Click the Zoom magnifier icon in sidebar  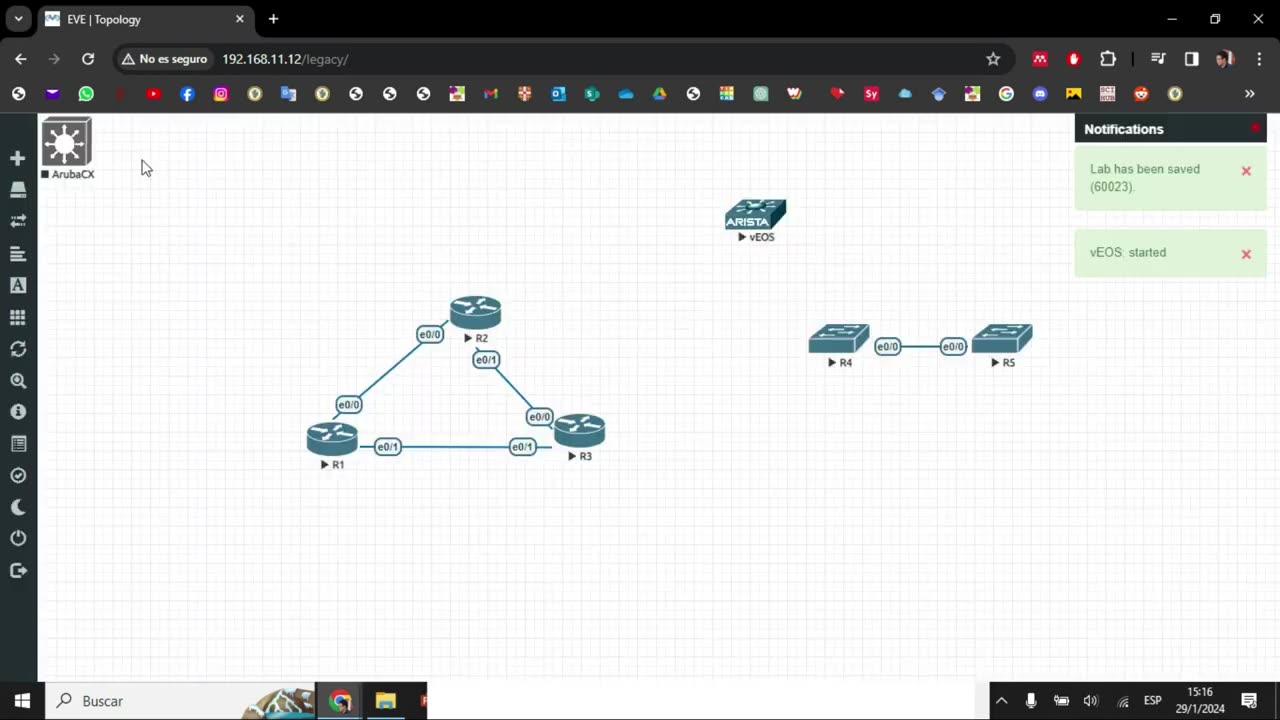pyautogui.click(x=17, y=381)
